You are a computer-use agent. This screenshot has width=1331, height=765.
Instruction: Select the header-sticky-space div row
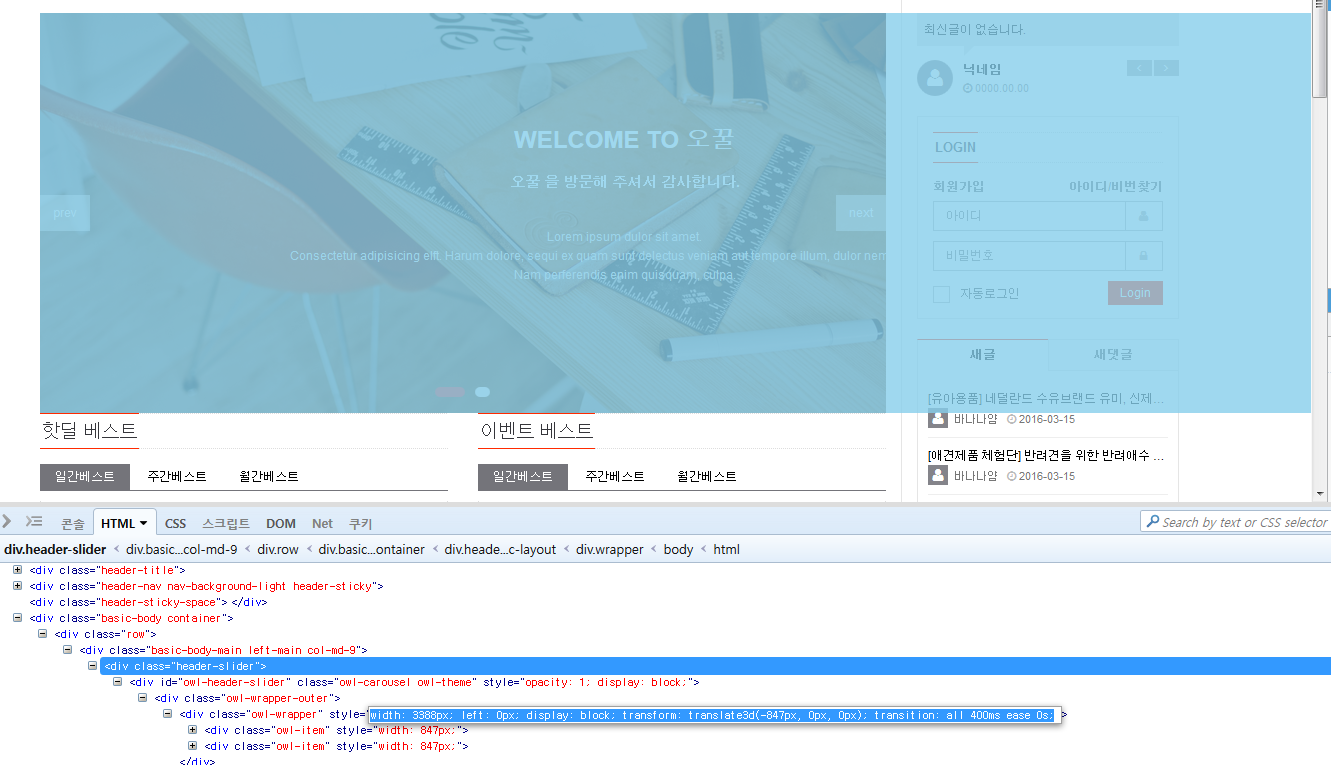[148, 602]
